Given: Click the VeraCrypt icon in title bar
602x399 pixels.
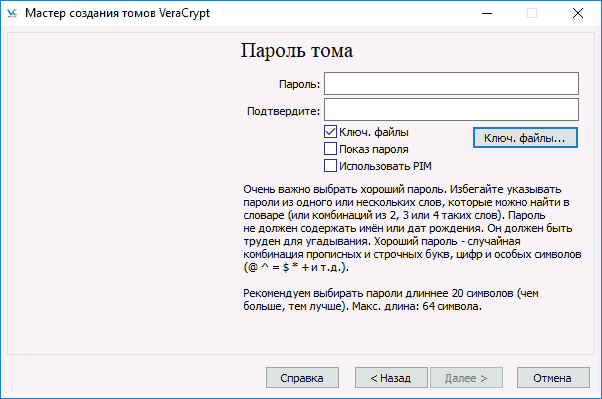Looking at the screenshot, I should [x=12, y=13].
